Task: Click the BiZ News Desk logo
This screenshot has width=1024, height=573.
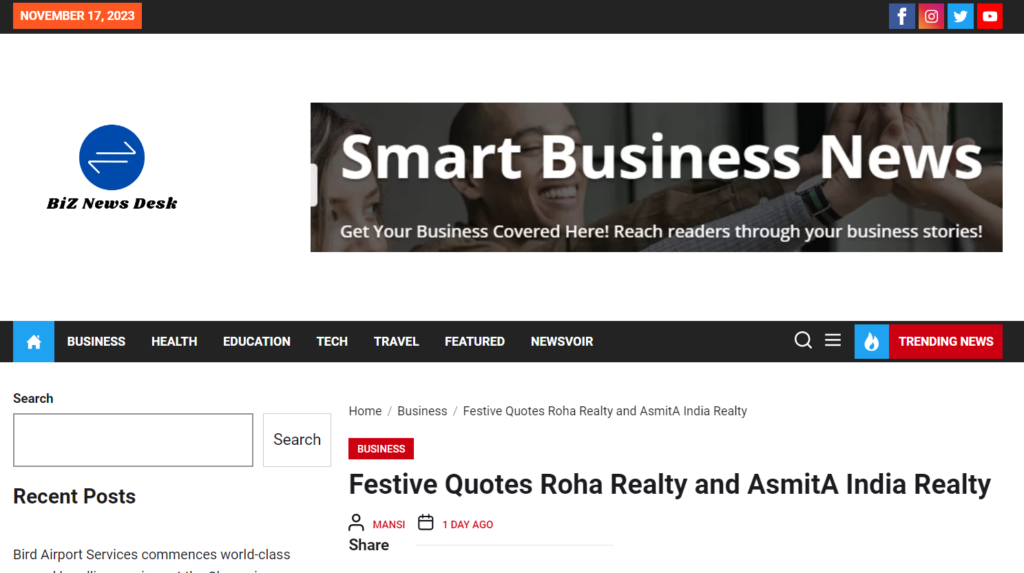Action: (112, 168)
